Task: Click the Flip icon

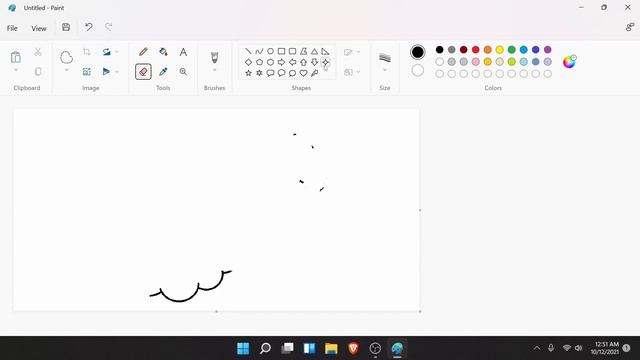Action: coord(107,72)
